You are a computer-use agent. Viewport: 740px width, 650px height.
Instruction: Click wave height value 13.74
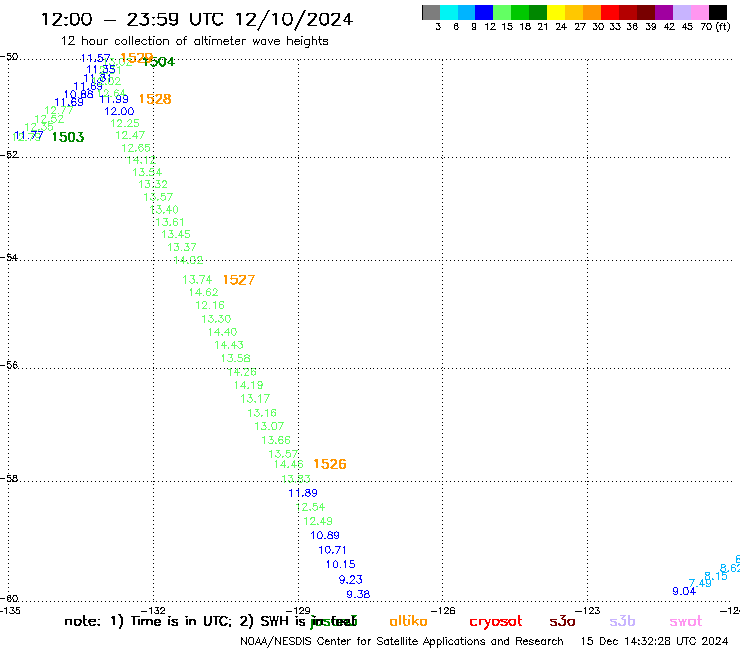click(197, 279)
